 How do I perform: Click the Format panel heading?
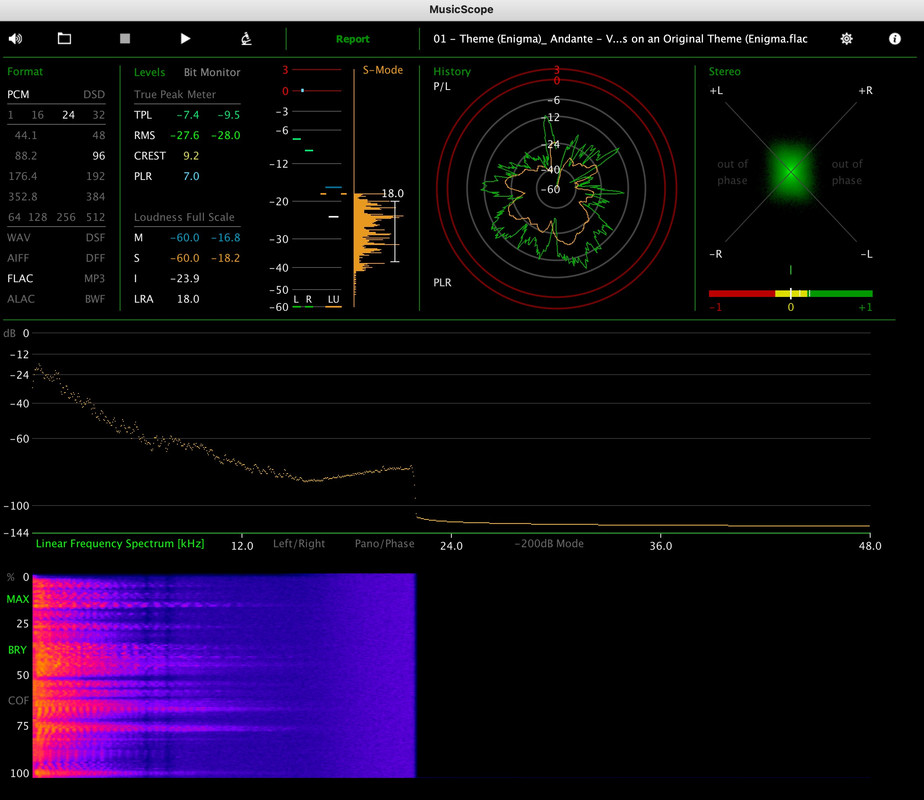(25, 71)
